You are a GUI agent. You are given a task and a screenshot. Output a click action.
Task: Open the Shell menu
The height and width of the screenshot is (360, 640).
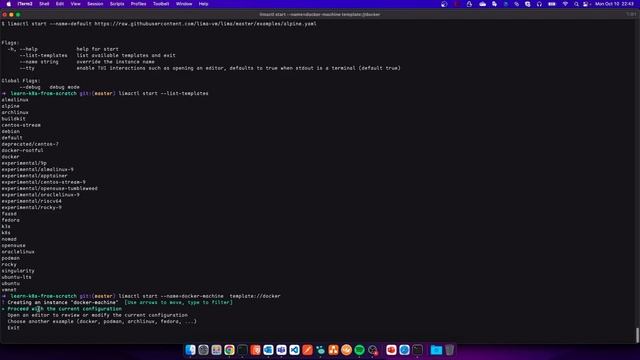(x=44, y=4)
